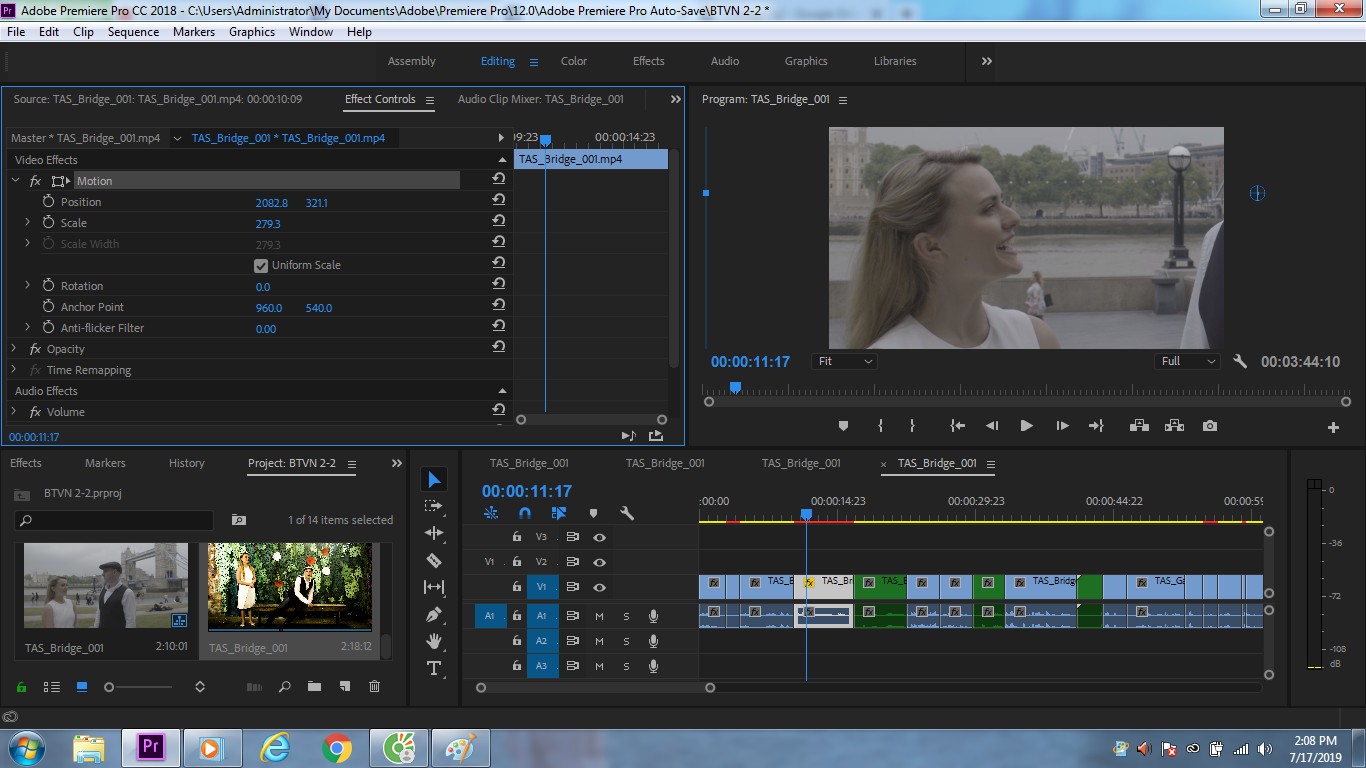Toggle Position stopwatch animation

[x=48, y=201]
